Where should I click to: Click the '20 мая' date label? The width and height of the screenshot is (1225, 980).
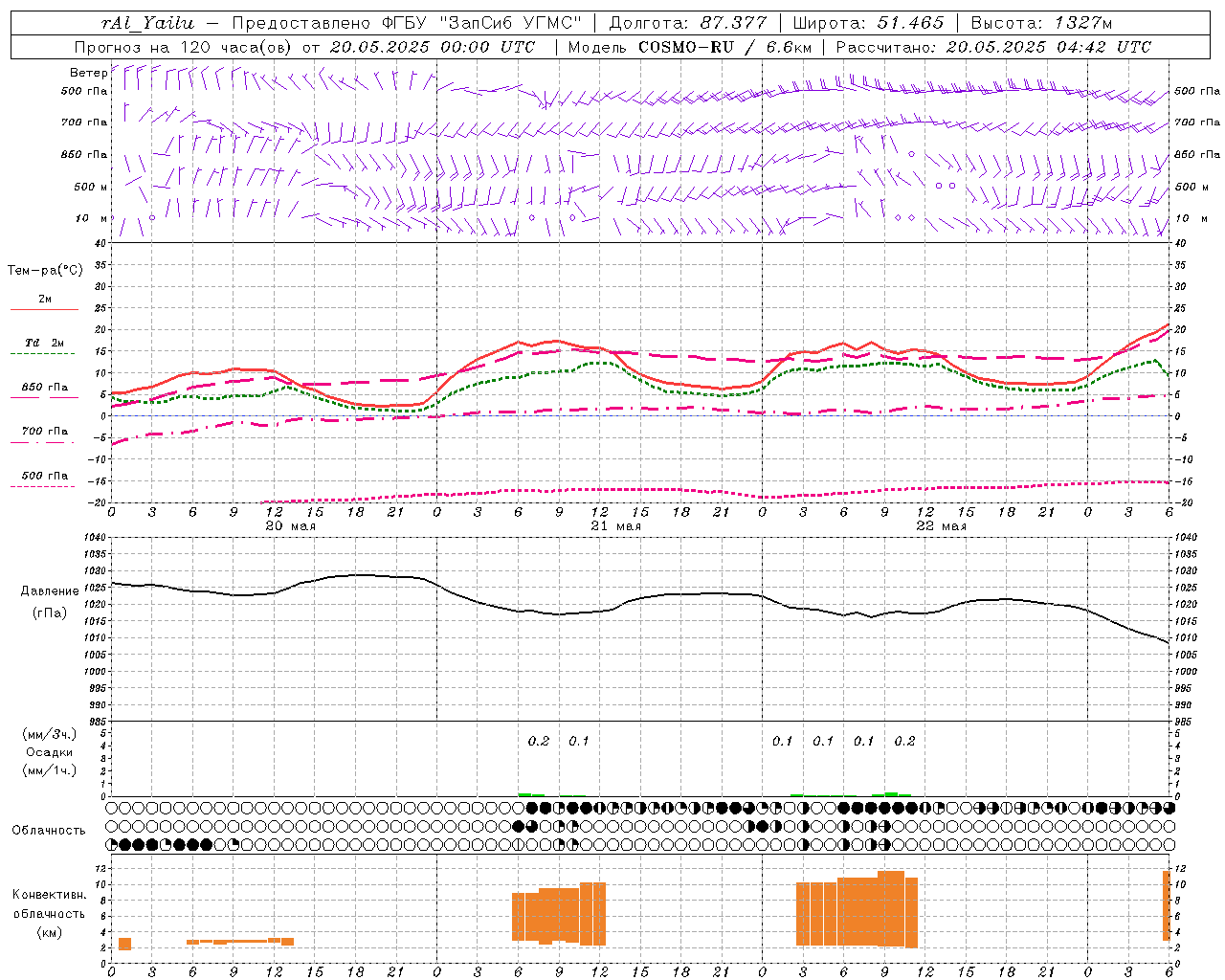click(x=290, y=526)
